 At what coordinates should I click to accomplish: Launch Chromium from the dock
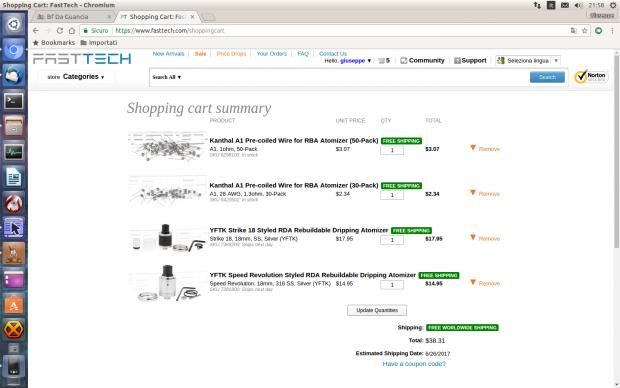[13, 50]
